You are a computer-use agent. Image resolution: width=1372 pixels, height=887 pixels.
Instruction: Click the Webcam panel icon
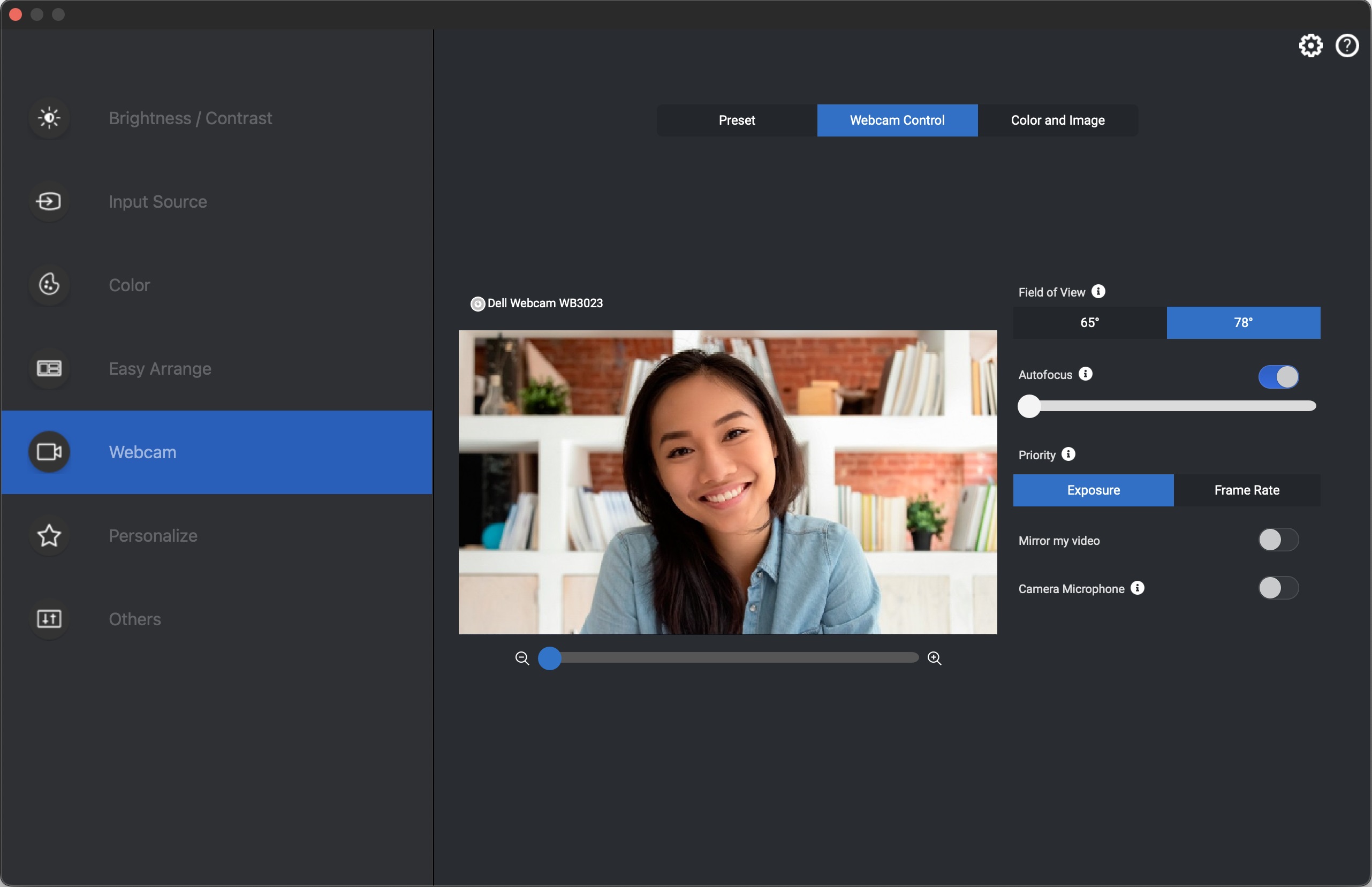48,451
